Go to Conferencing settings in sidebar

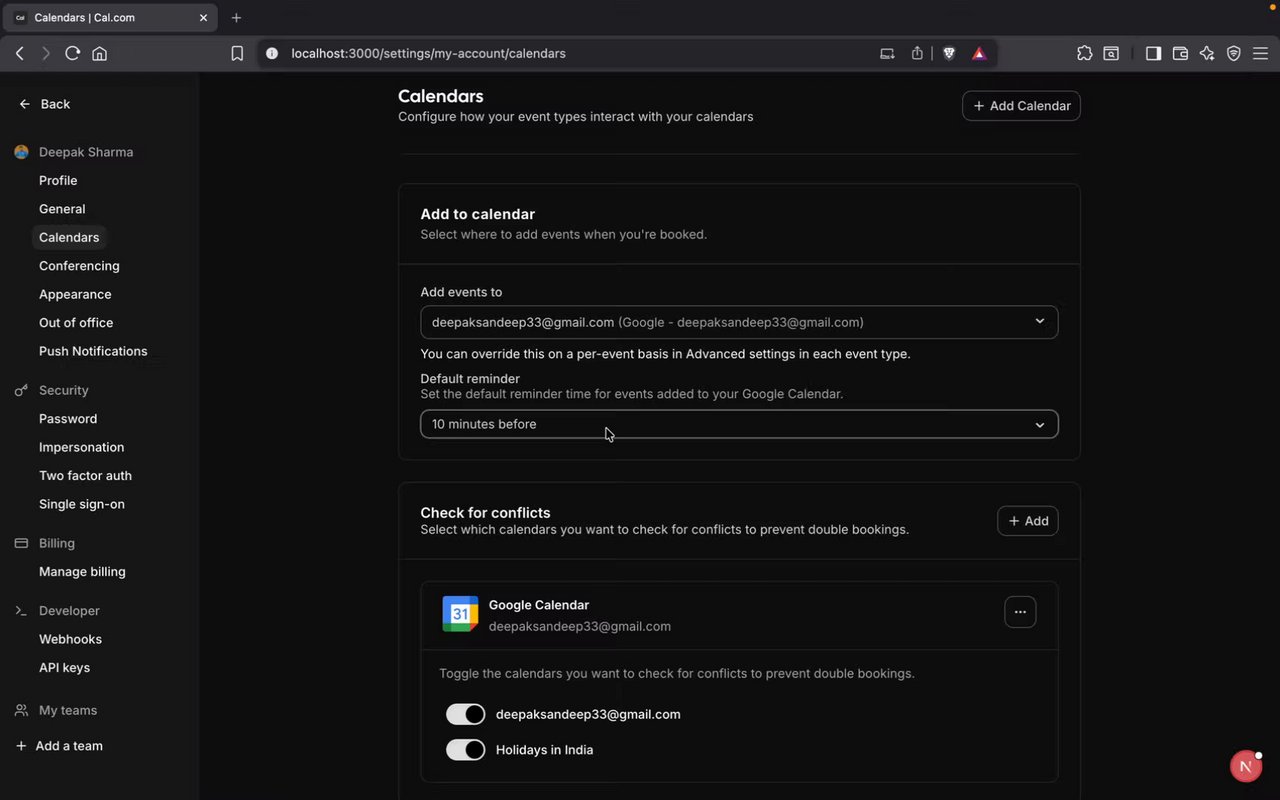click(79, 266)
